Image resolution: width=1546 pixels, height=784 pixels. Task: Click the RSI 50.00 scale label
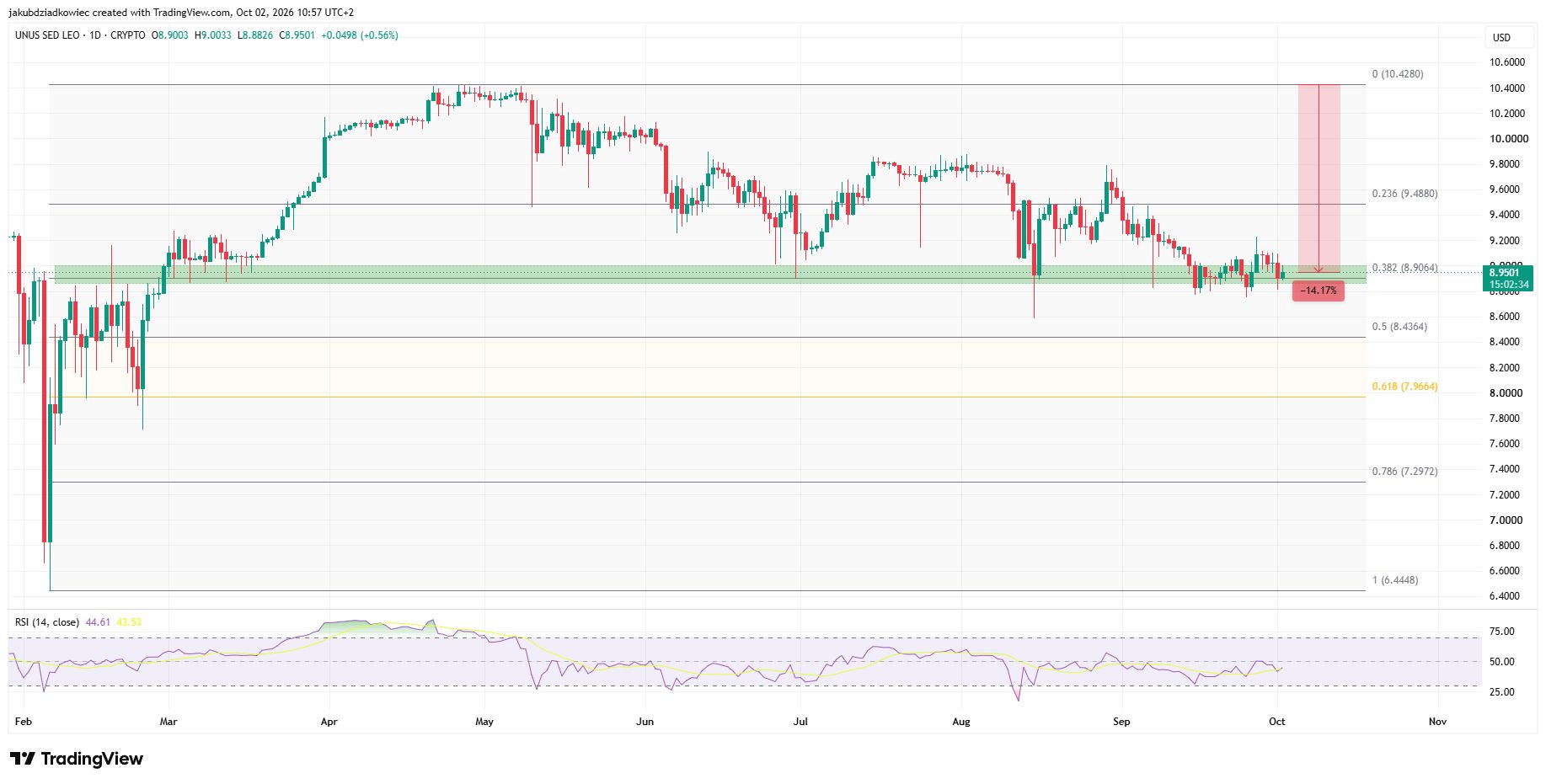point(1502,662)
